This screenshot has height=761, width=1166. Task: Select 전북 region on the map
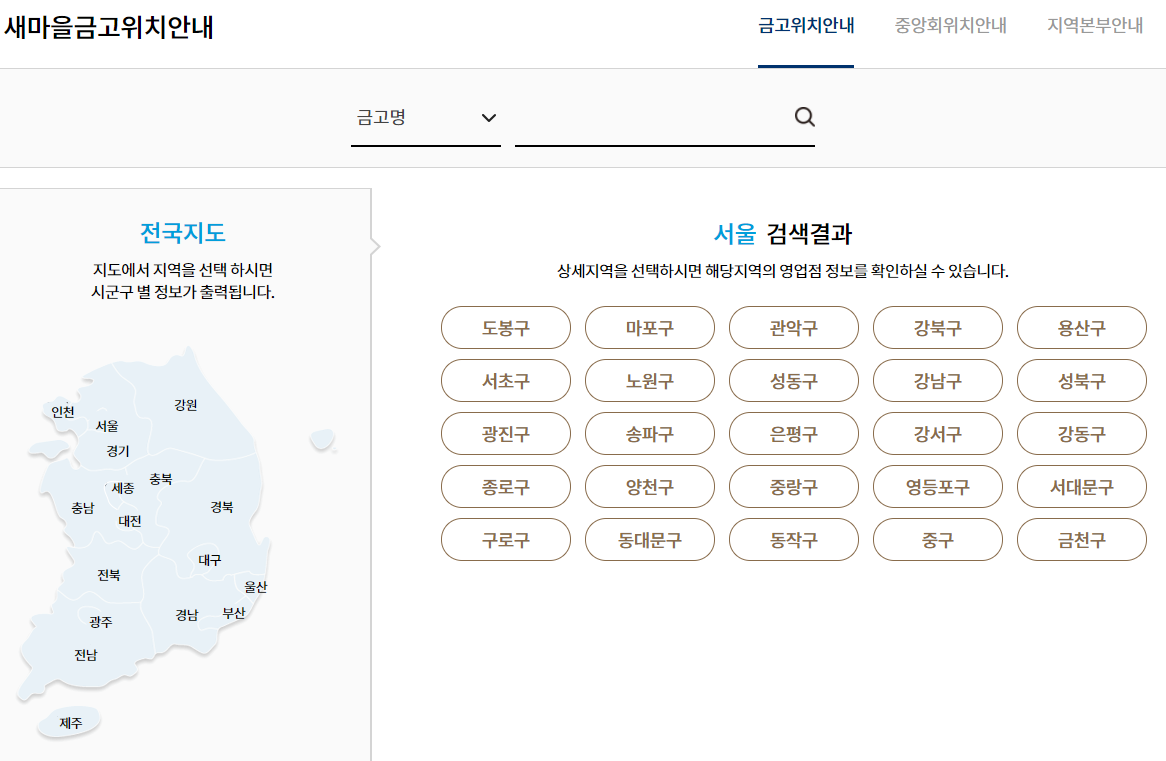pyautogui.click(x=109, y=575)
